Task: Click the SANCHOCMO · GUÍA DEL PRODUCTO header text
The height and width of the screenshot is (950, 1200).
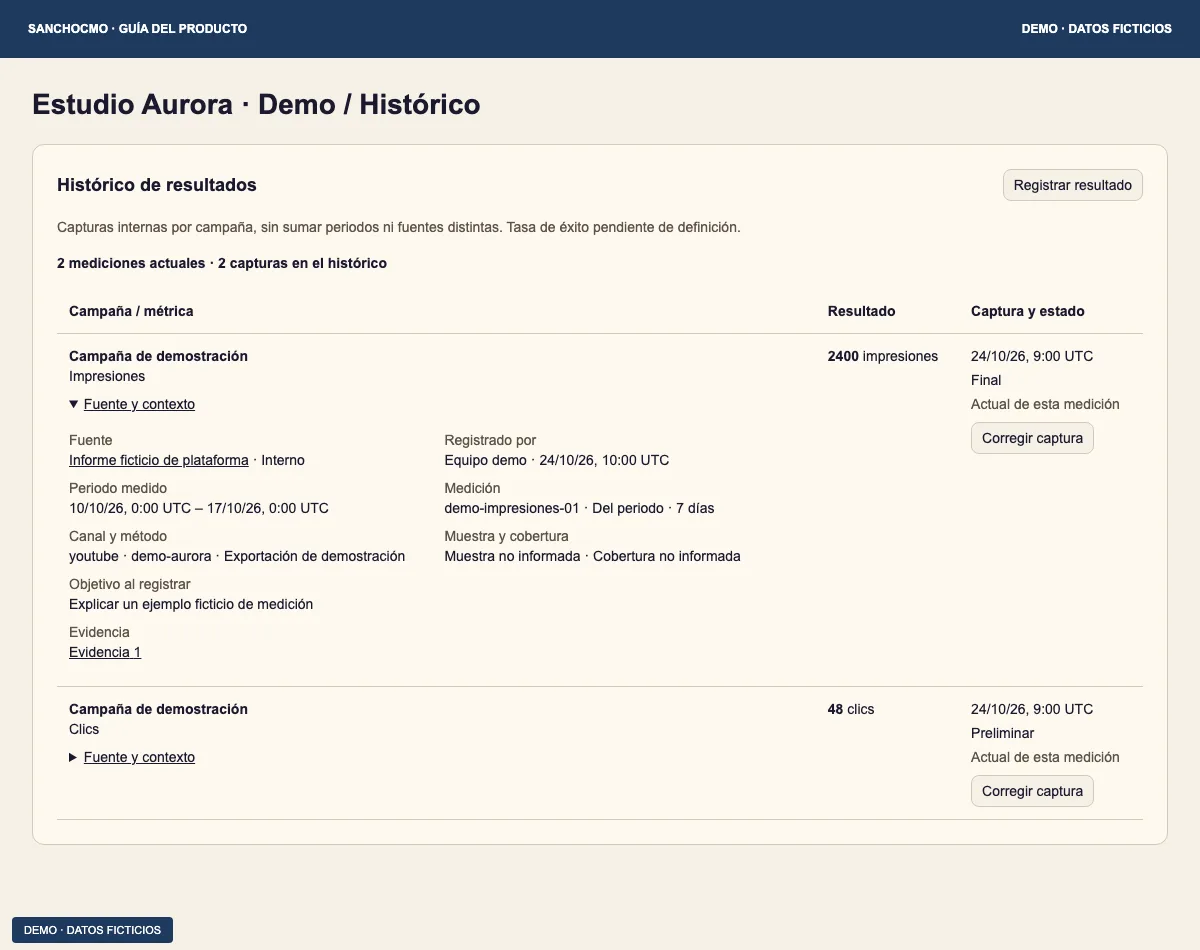Action: (138, 29)
